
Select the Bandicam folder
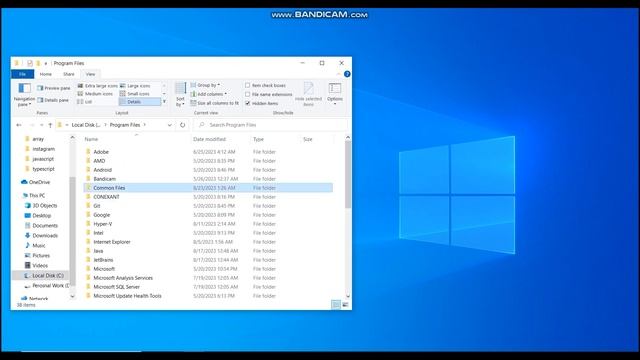(x=104, y=179)
